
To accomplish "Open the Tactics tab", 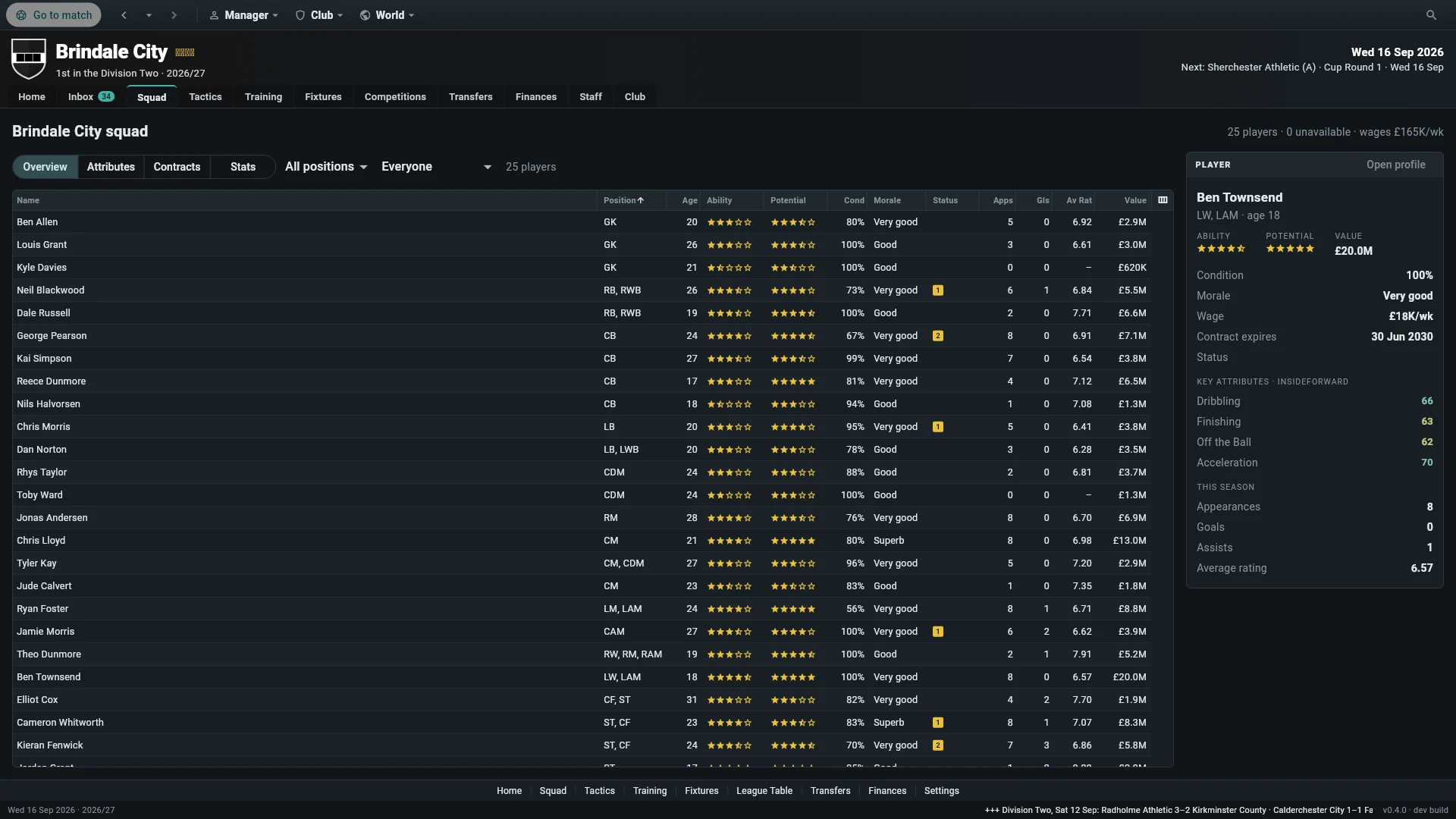I will (x=206, y=97).
